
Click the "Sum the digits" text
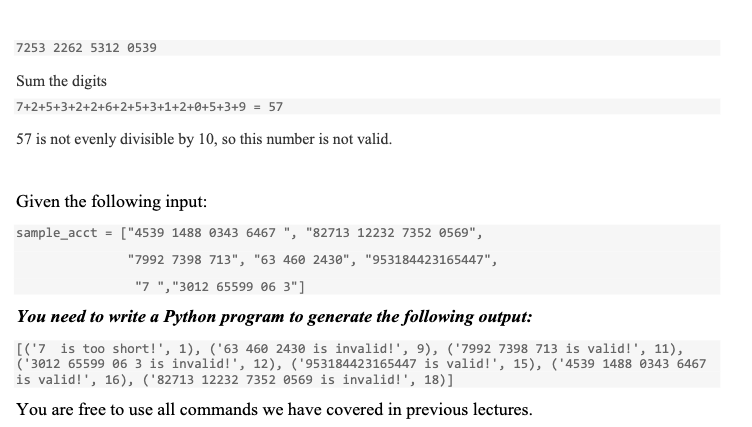click(62, 80)
